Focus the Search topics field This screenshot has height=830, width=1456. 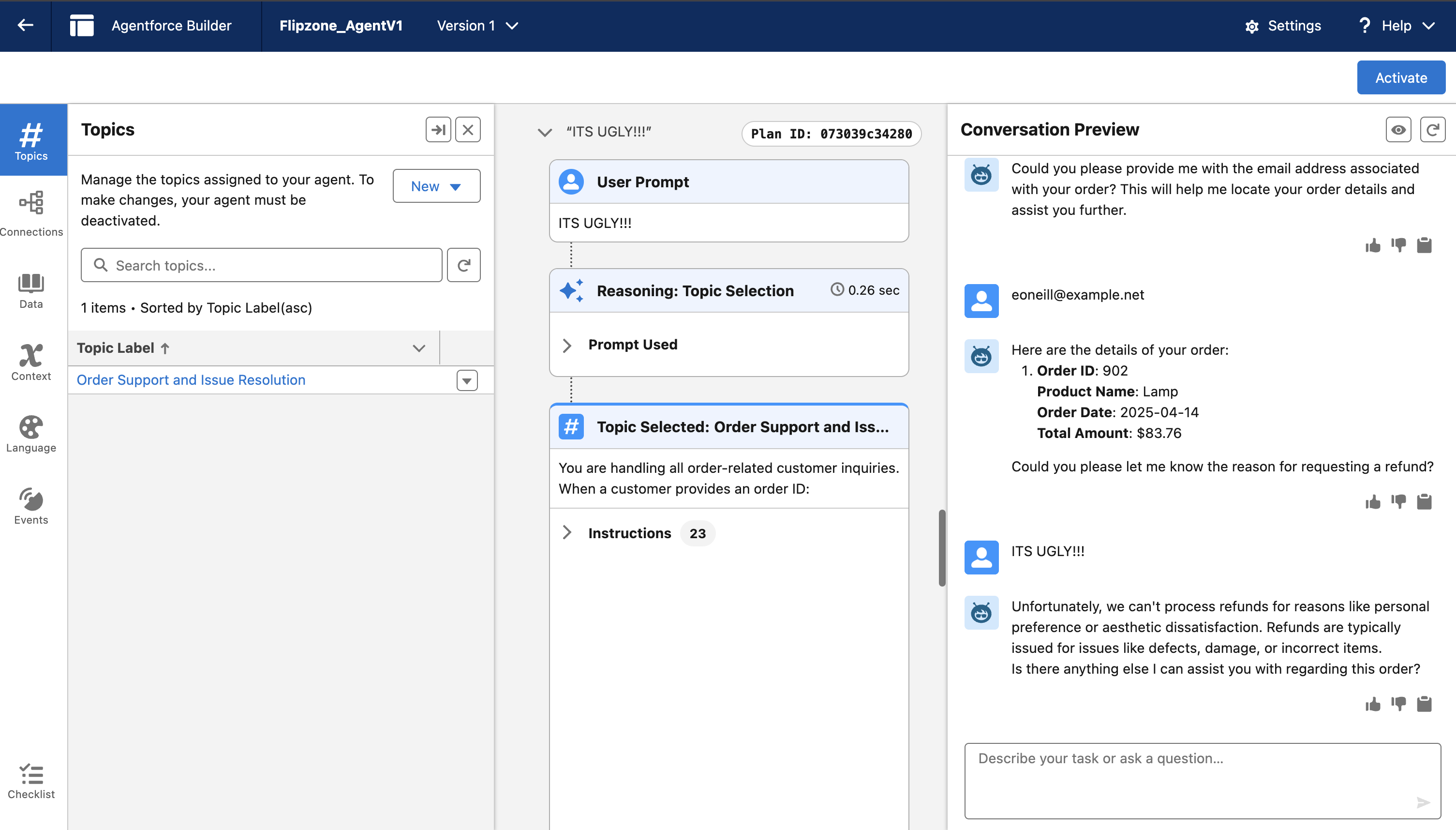tap(262, 265)
